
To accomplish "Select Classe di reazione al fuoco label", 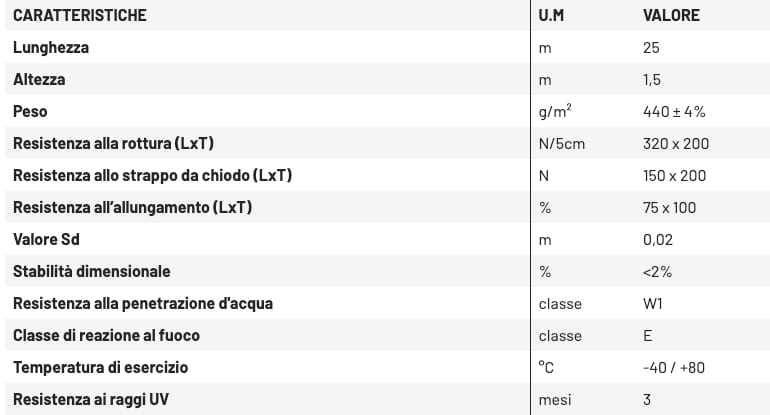I will [110, 335].
